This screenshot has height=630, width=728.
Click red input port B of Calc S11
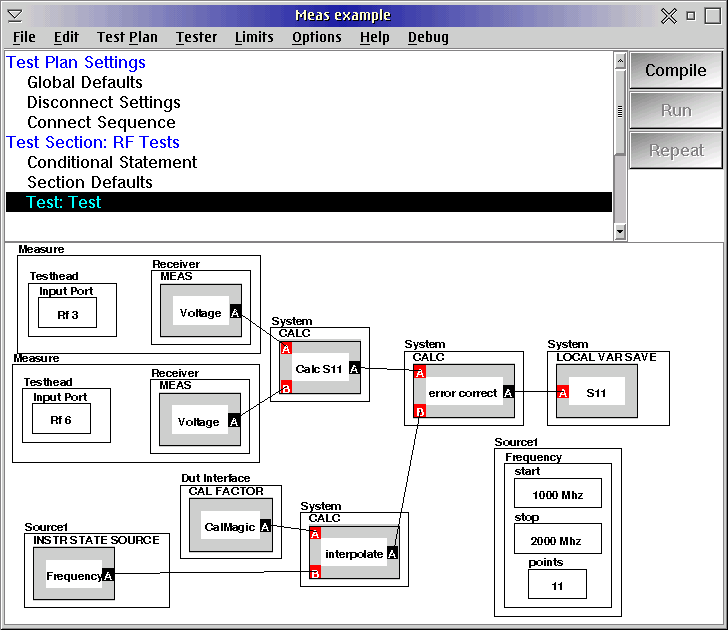(286, 387)
